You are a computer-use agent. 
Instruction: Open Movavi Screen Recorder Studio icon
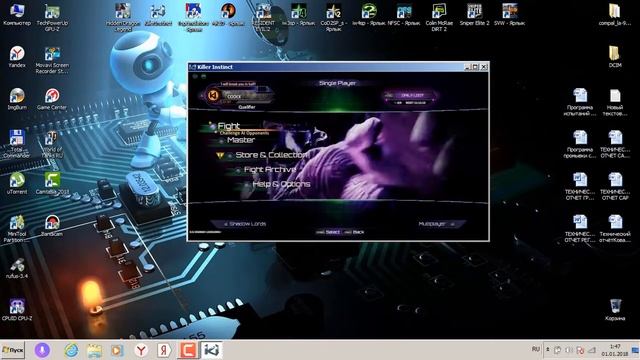click(52, 60)
